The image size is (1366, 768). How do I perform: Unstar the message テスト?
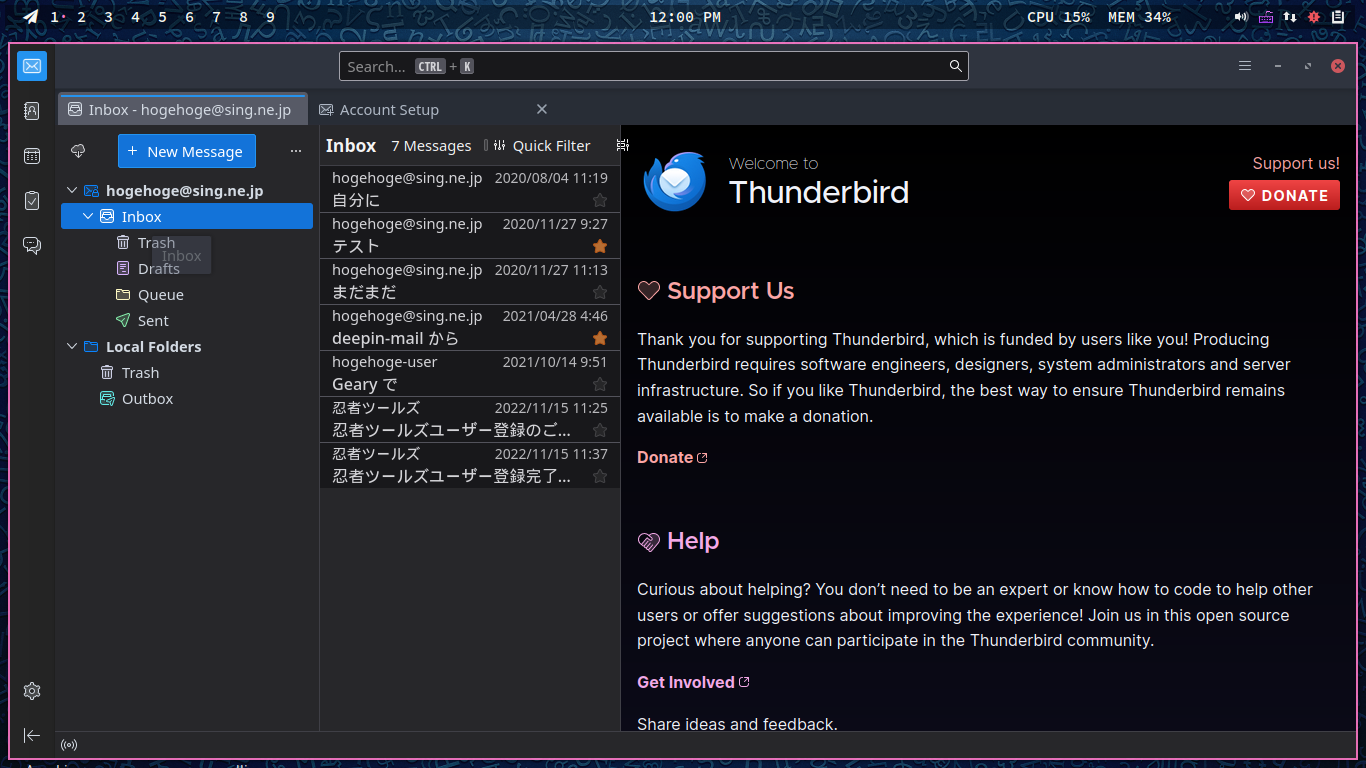pyautogui.click(x=600, y=246)
